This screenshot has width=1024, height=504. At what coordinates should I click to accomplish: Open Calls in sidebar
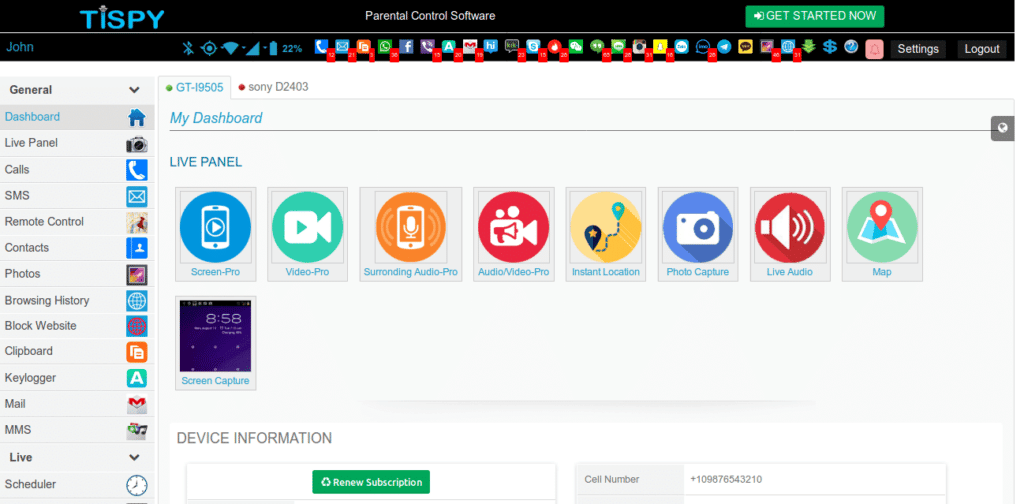77,170
